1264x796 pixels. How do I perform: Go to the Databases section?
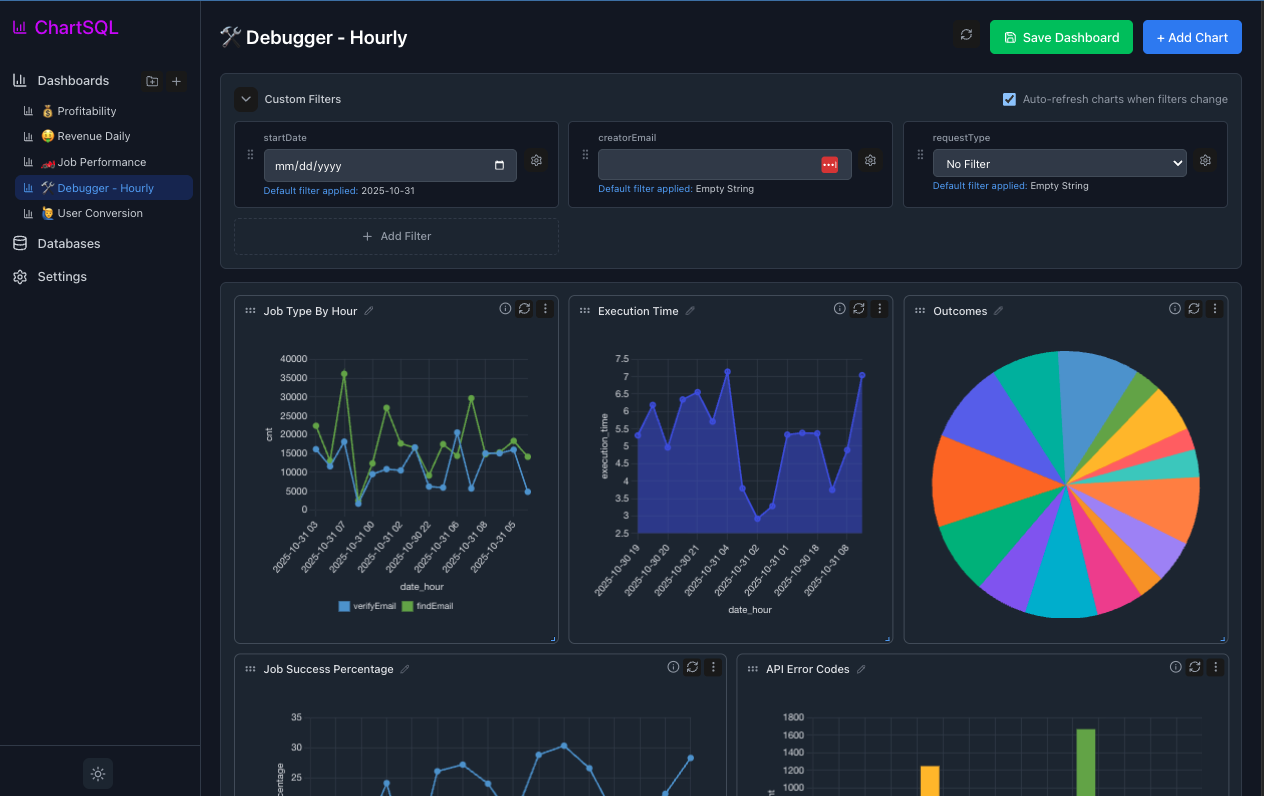[68, 243]
